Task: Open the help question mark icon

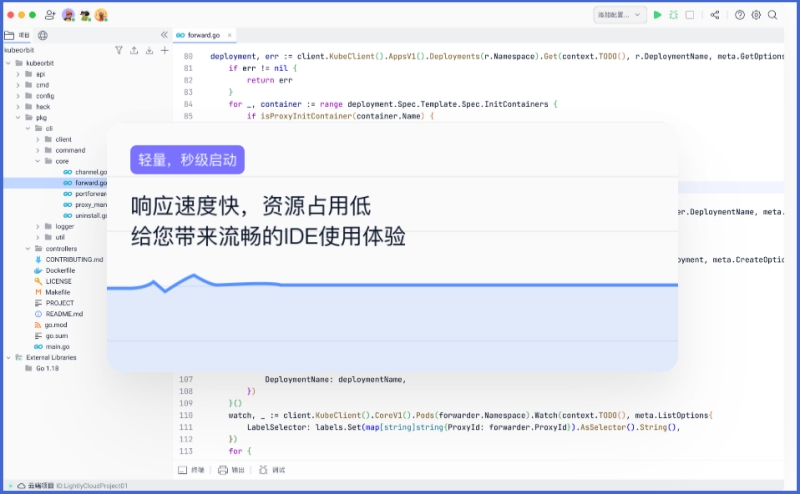Action: (740, 15)
